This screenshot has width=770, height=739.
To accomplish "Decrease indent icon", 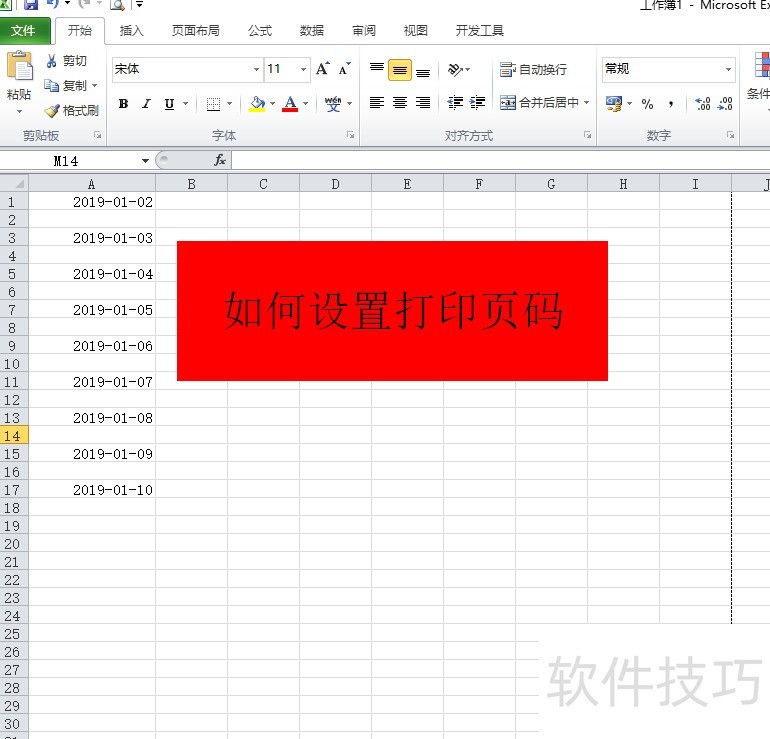I will click(x=455, y=103).
